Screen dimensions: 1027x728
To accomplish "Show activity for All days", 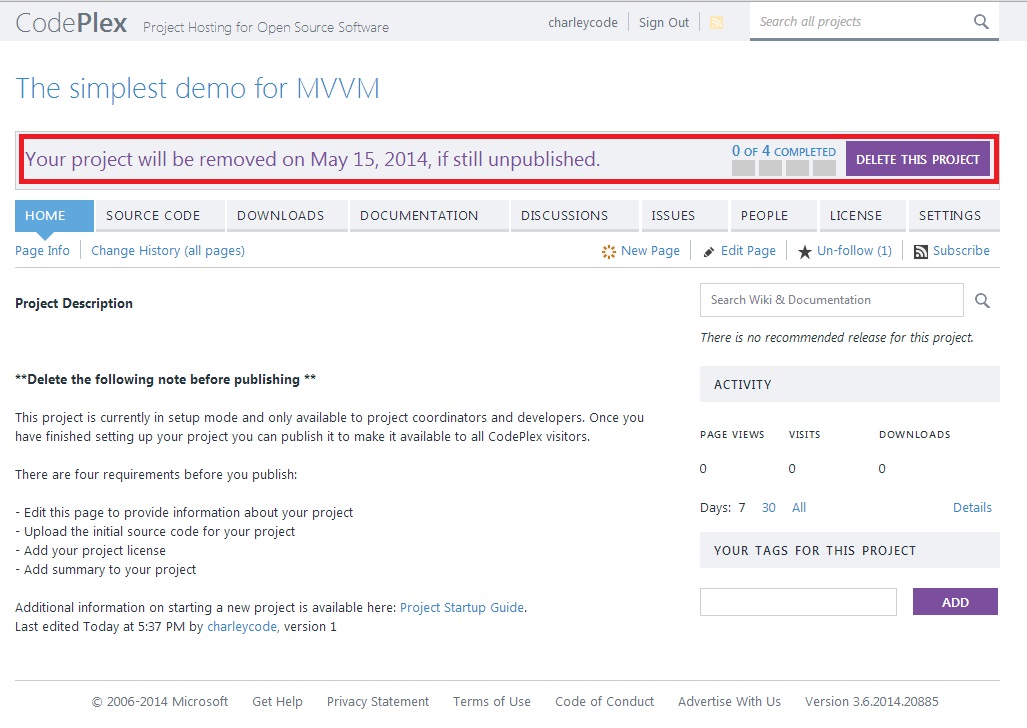I will (798, 507).
